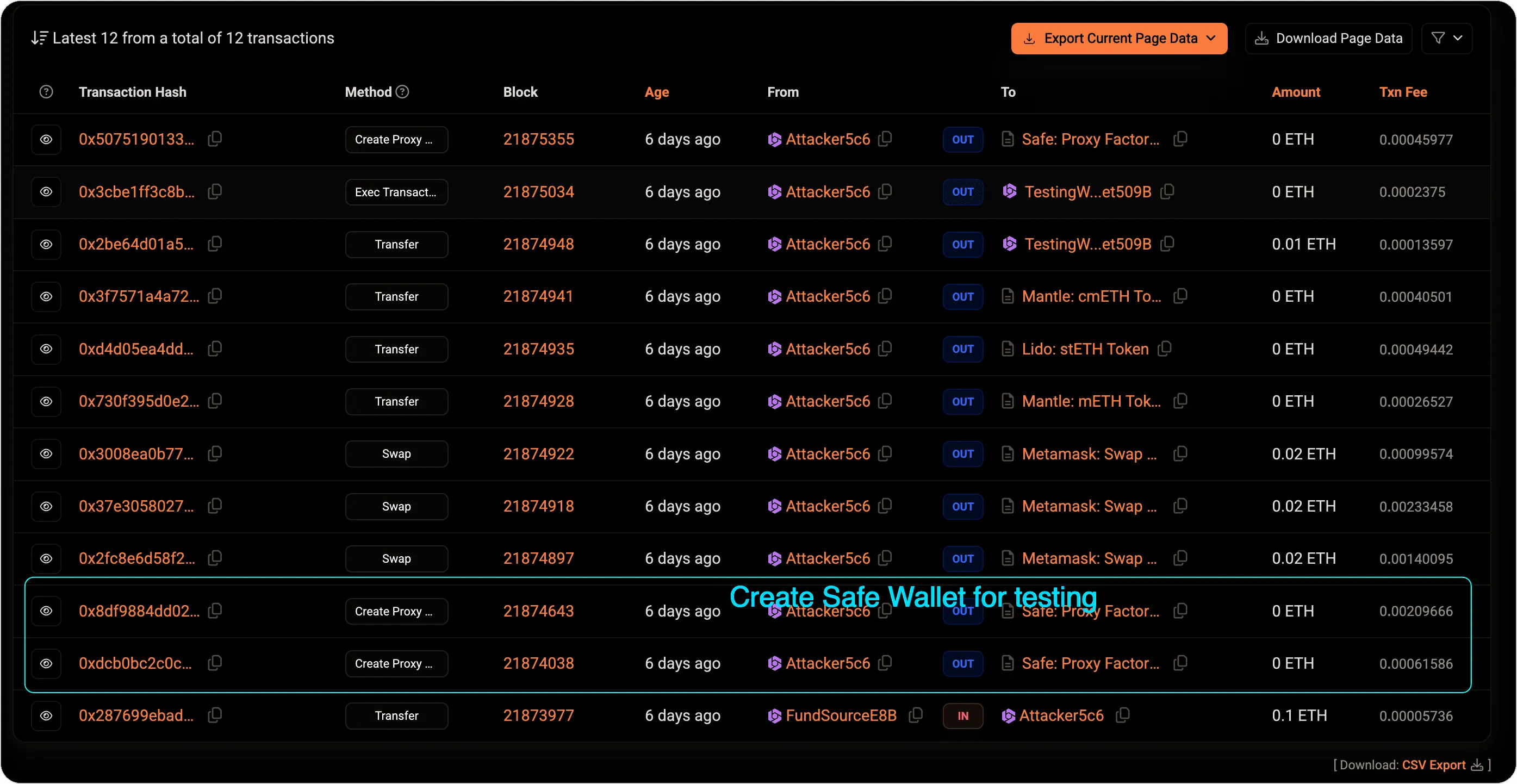Copy transaction hash 0x5075190133
The width and height of the screenshot is (1517, 784).
click(x=215, y=139)
